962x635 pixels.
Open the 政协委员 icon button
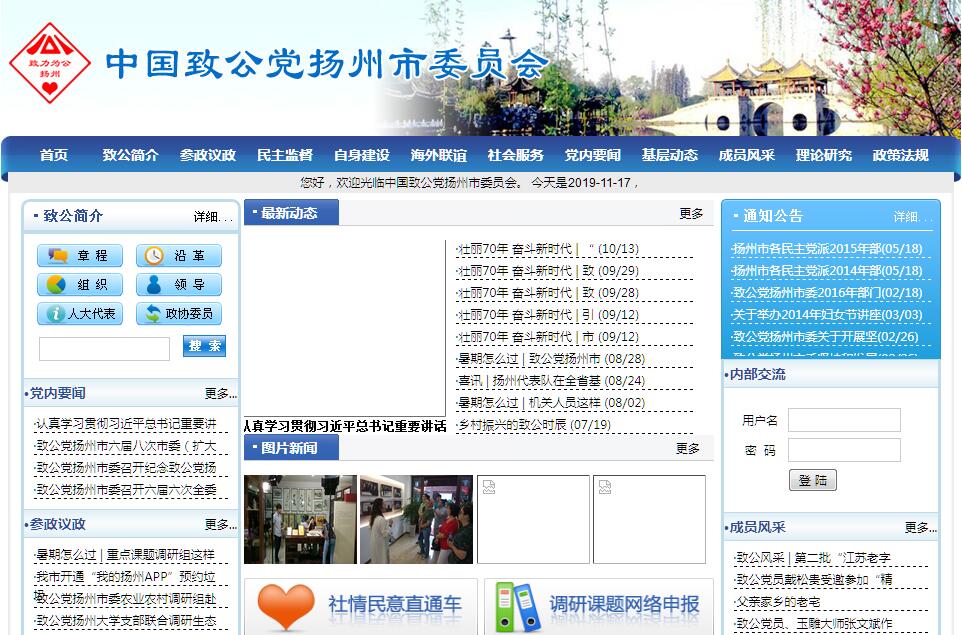[178, 314]
